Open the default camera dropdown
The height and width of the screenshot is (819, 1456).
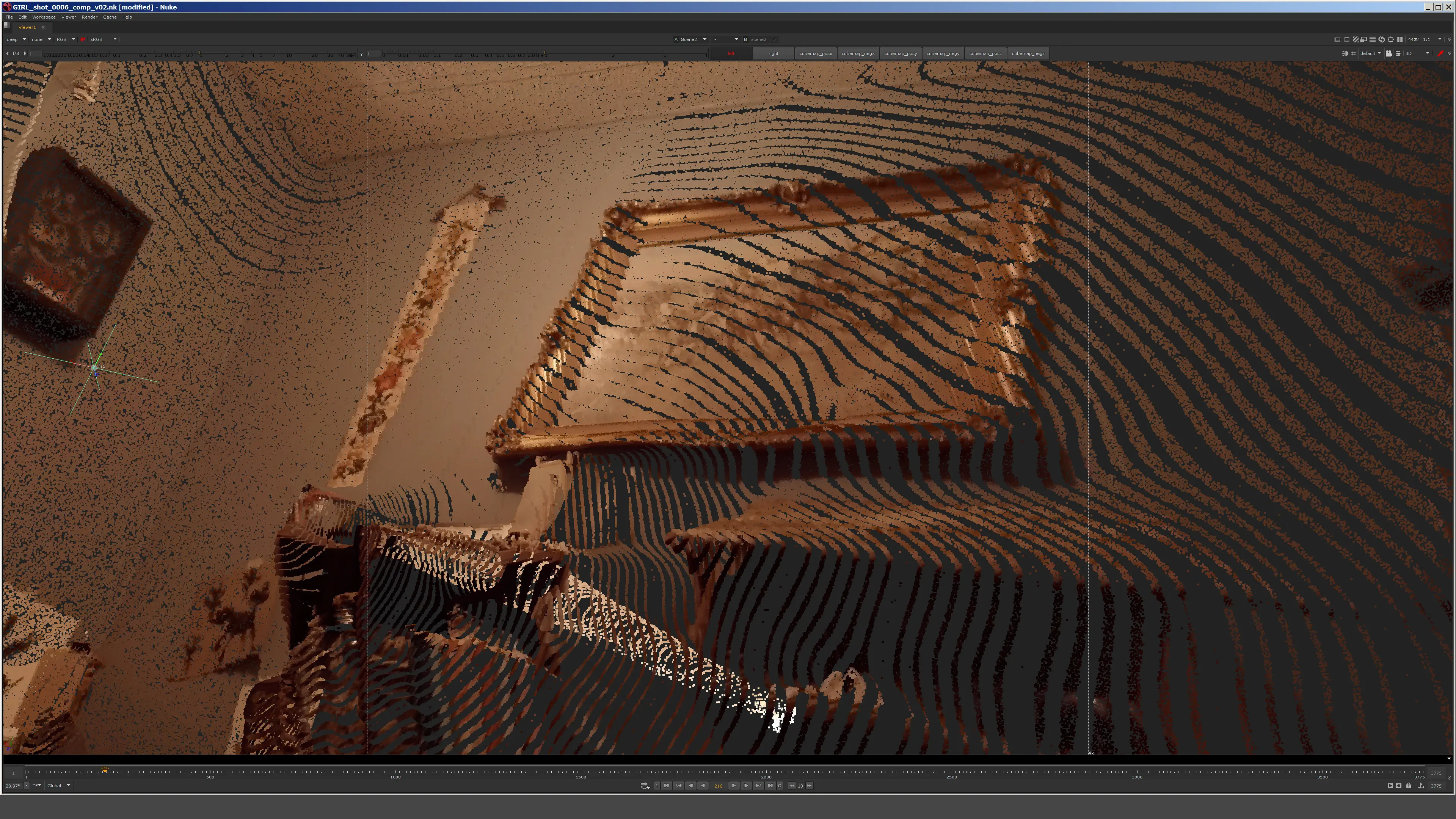[x=1370, y=54]
